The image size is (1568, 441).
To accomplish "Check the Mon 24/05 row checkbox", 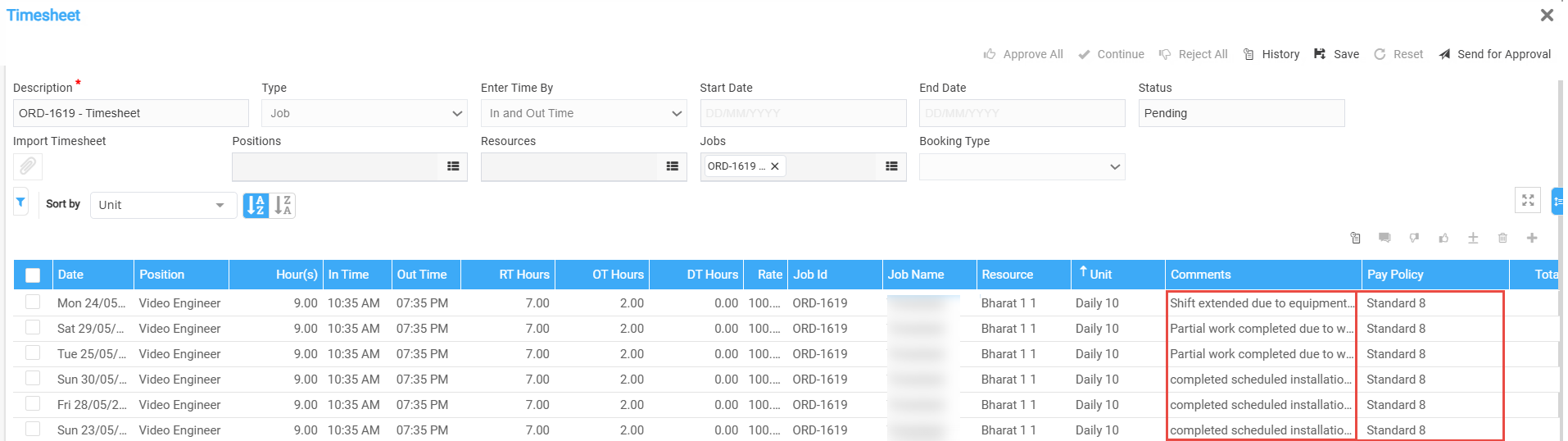I will point(33,302).
